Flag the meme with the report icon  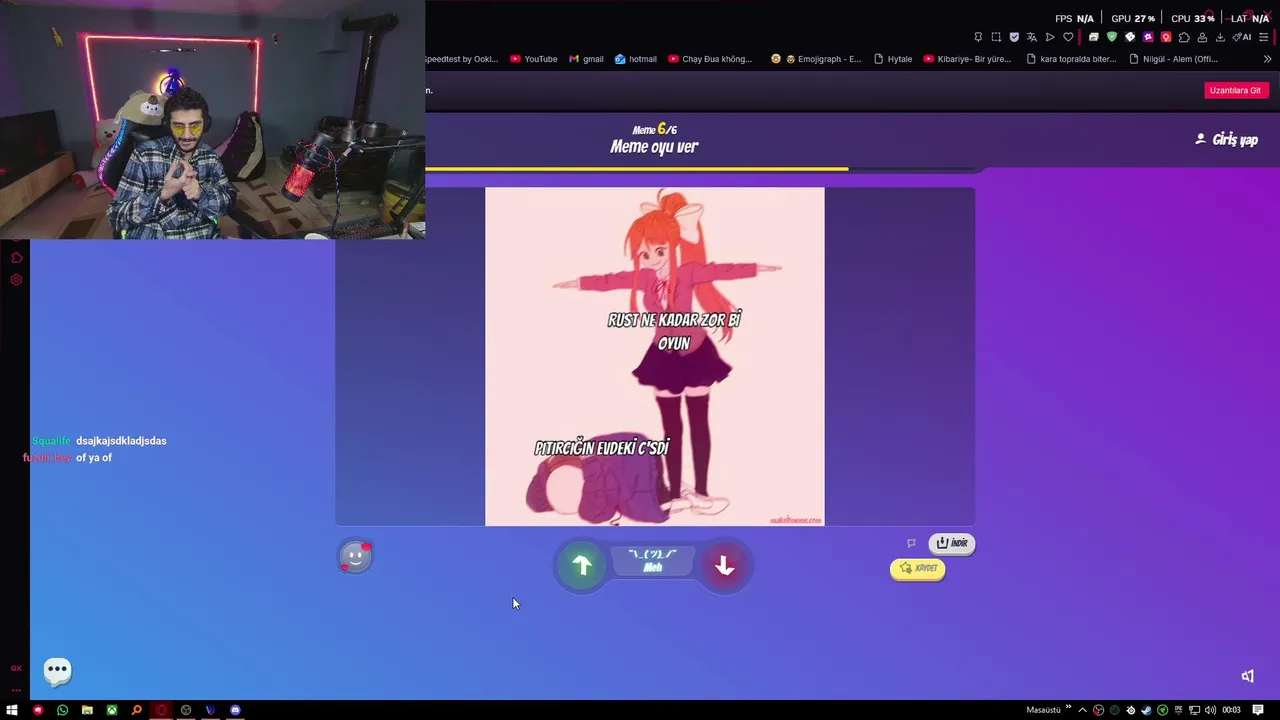coord(911,543)
